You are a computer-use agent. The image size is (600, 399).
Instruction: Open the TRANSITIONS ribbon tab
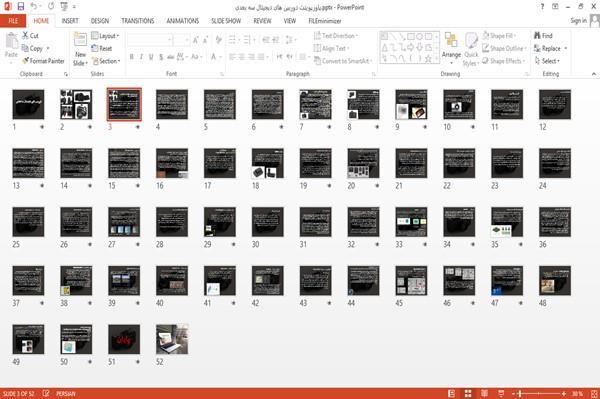point(137,21)
